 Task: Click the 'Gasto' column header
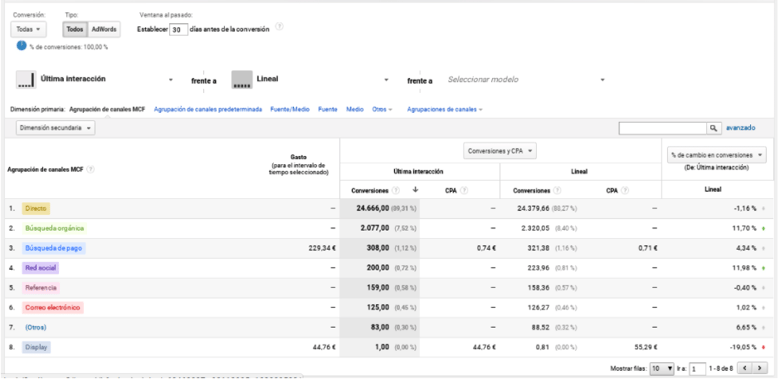point(298,157)
